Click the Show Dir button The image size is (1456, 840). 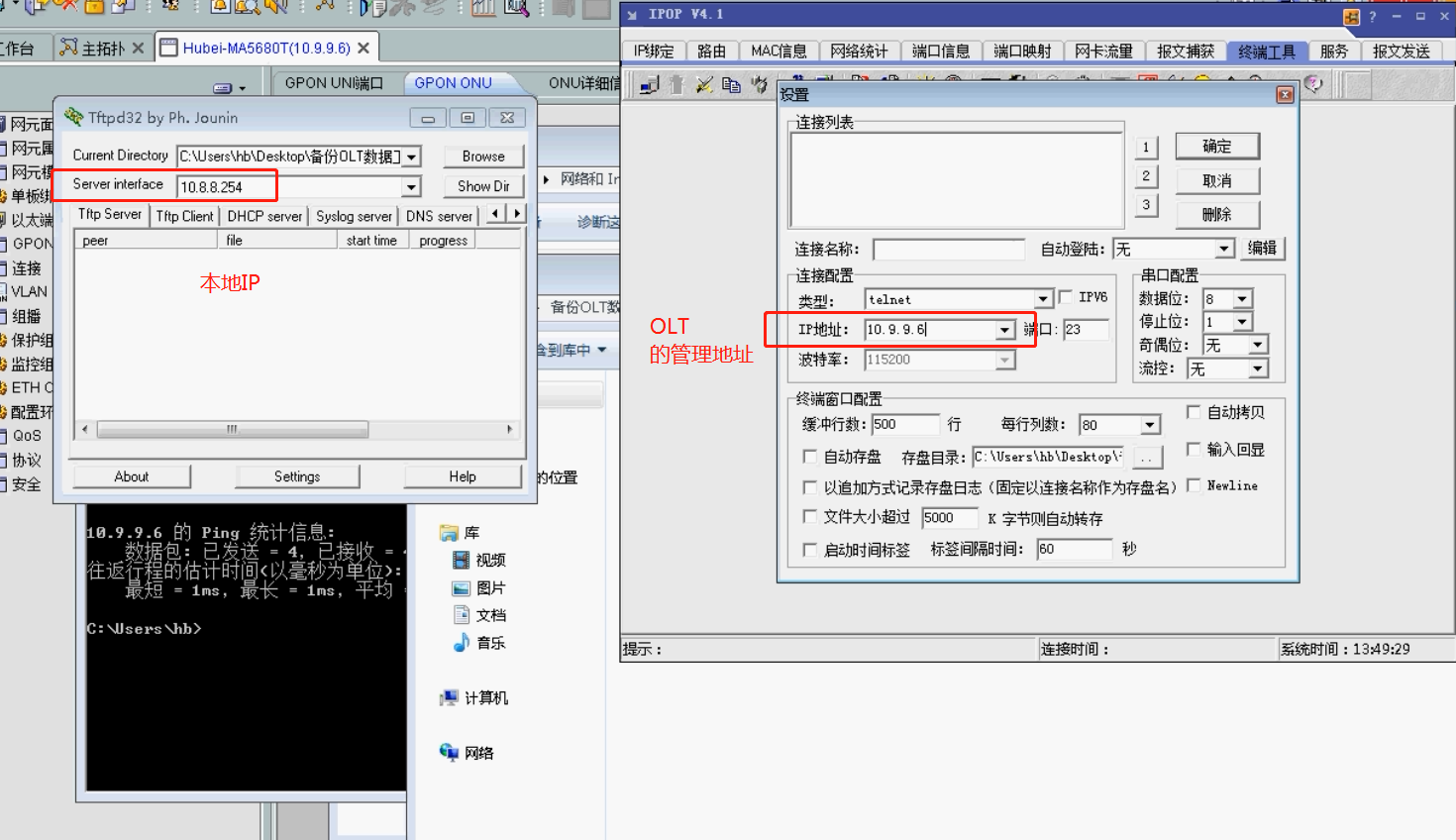(x=483, y=186)
